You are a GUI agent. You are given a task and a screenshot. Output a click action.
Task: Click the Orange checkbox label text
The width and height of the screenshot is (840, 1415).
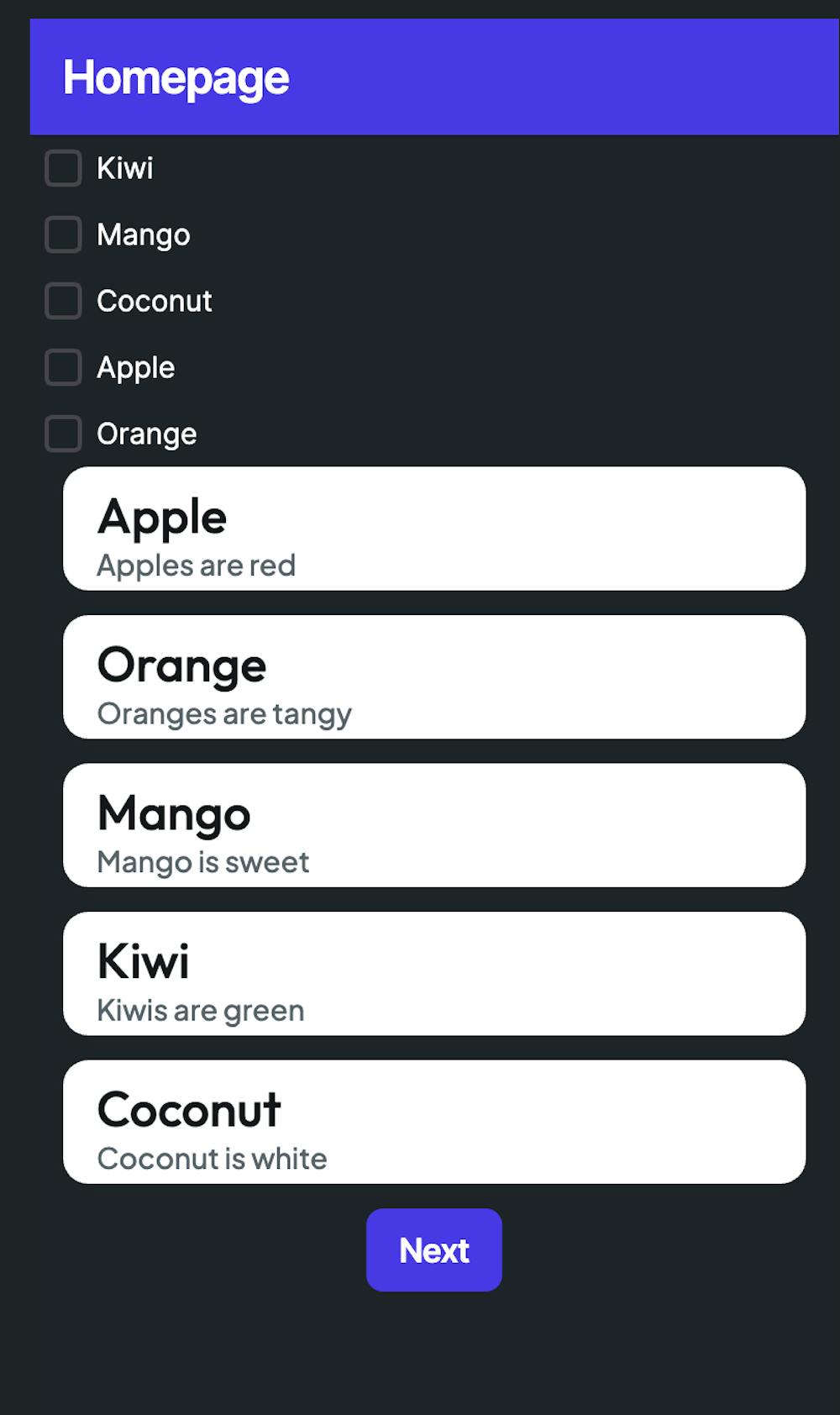(x=147, y=434)
